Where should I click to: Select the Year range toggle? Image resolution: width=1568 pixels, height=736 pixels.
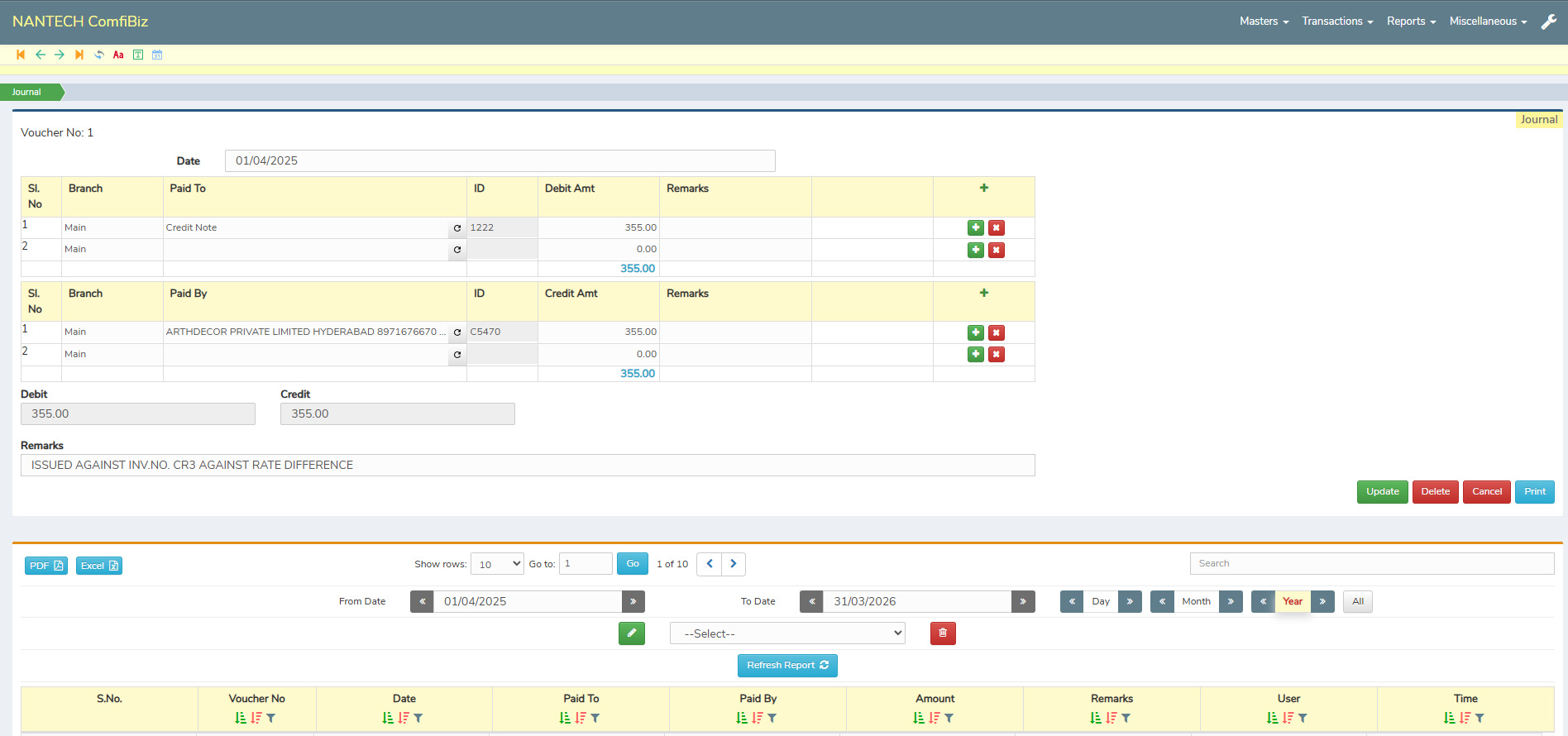pyautogui.click(x=1292, y=601)
